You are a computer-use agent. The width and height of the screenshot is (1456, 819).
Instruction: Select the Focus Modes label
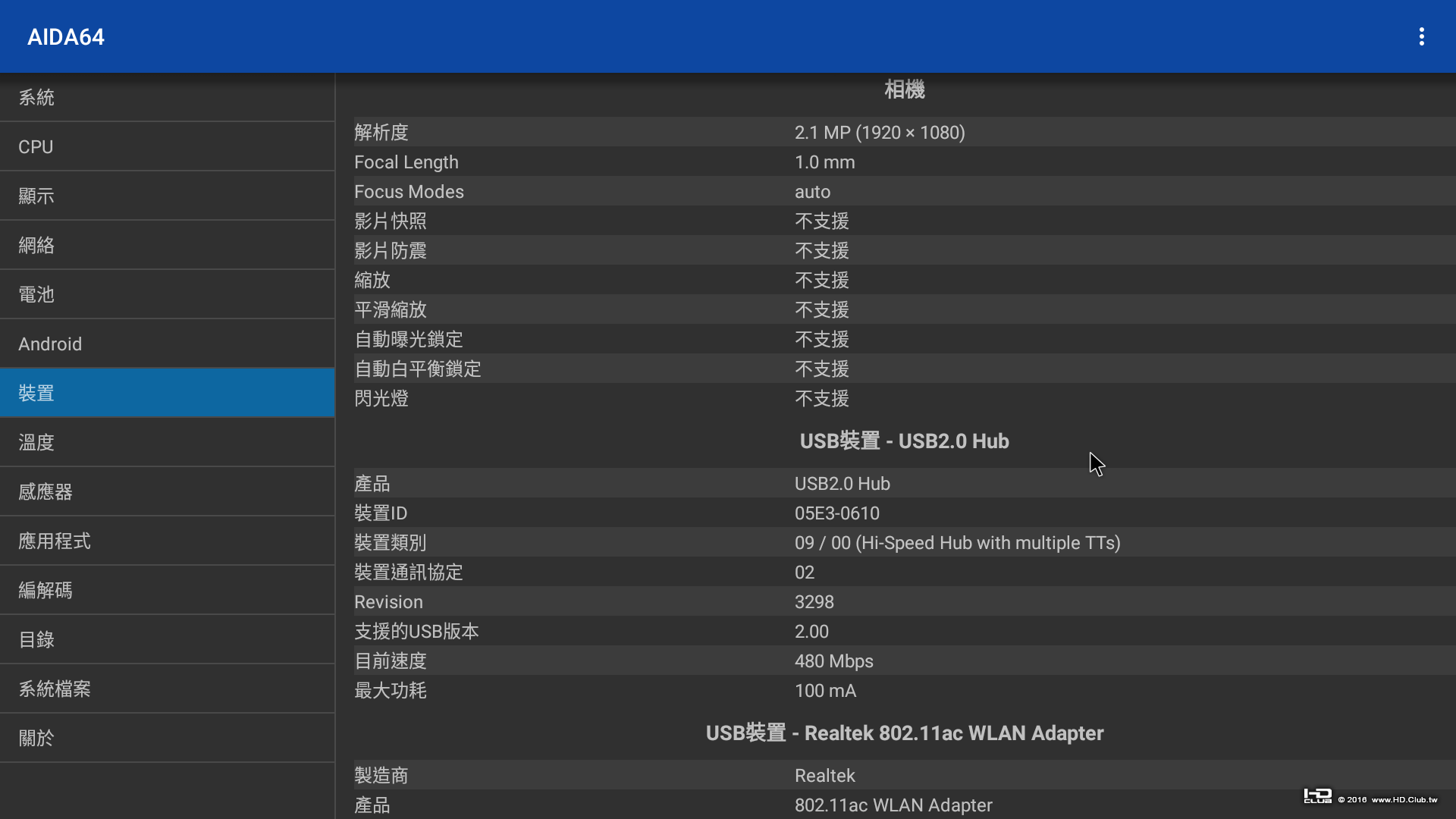click(x=409, y=191)
